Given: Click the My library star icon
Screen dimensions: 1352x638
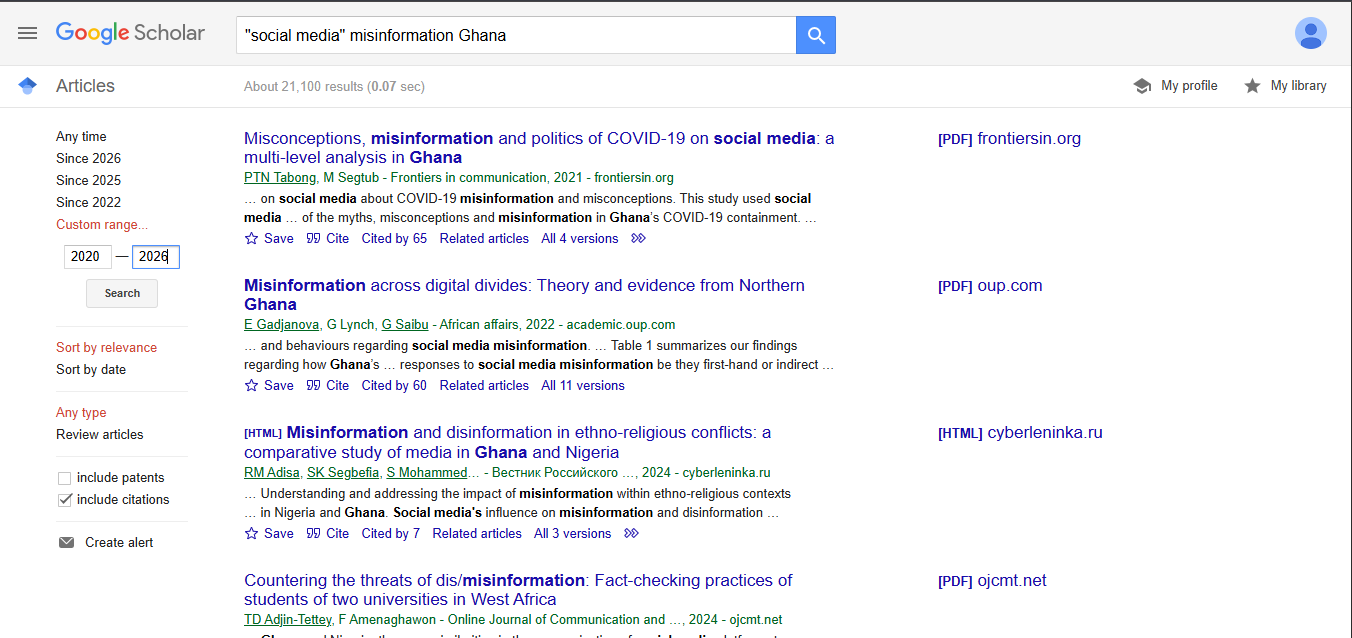Looking at the screenshot, I should coord(1252,86).
